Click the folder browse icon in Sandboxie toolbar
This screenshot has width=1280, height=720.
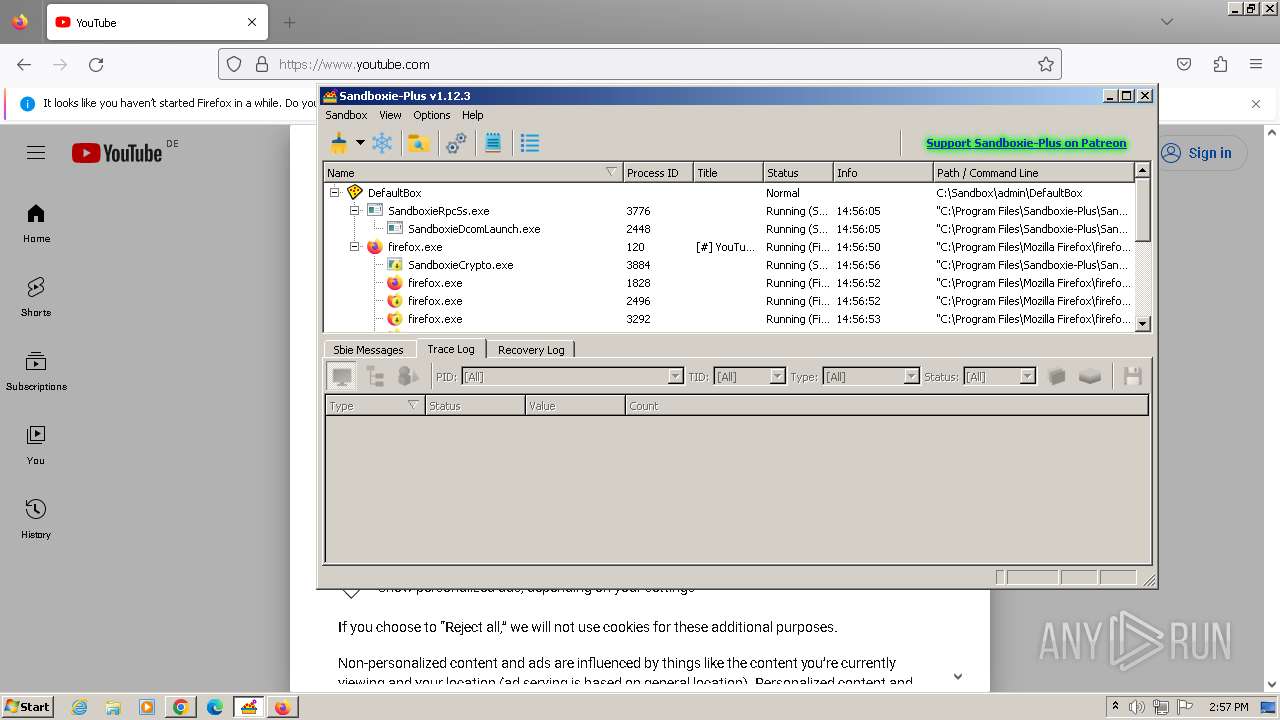418,143
